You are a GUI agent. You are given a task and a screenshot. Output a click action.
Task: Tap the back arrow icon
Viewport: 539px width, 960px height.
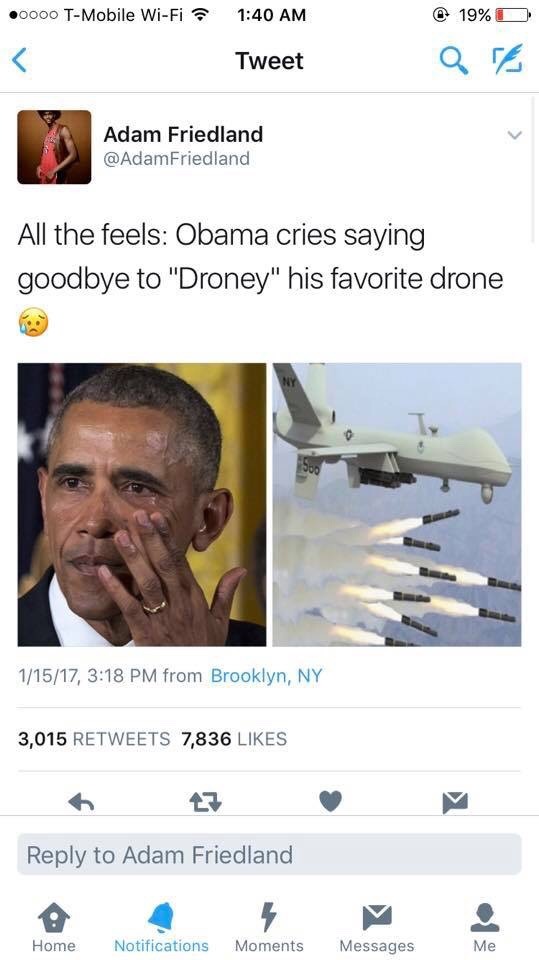click(20, 61)
